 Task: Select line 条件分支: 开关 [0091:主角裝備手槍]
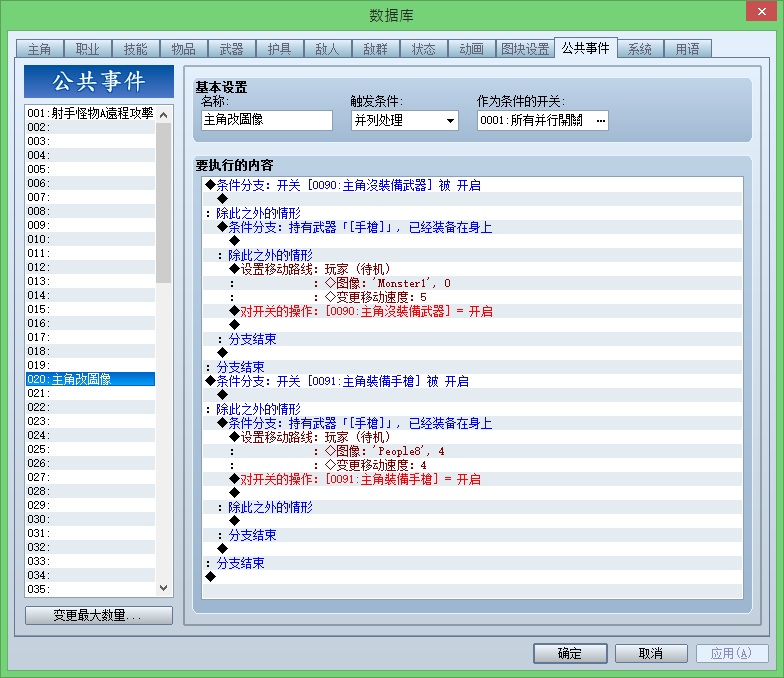pos(472,381)
